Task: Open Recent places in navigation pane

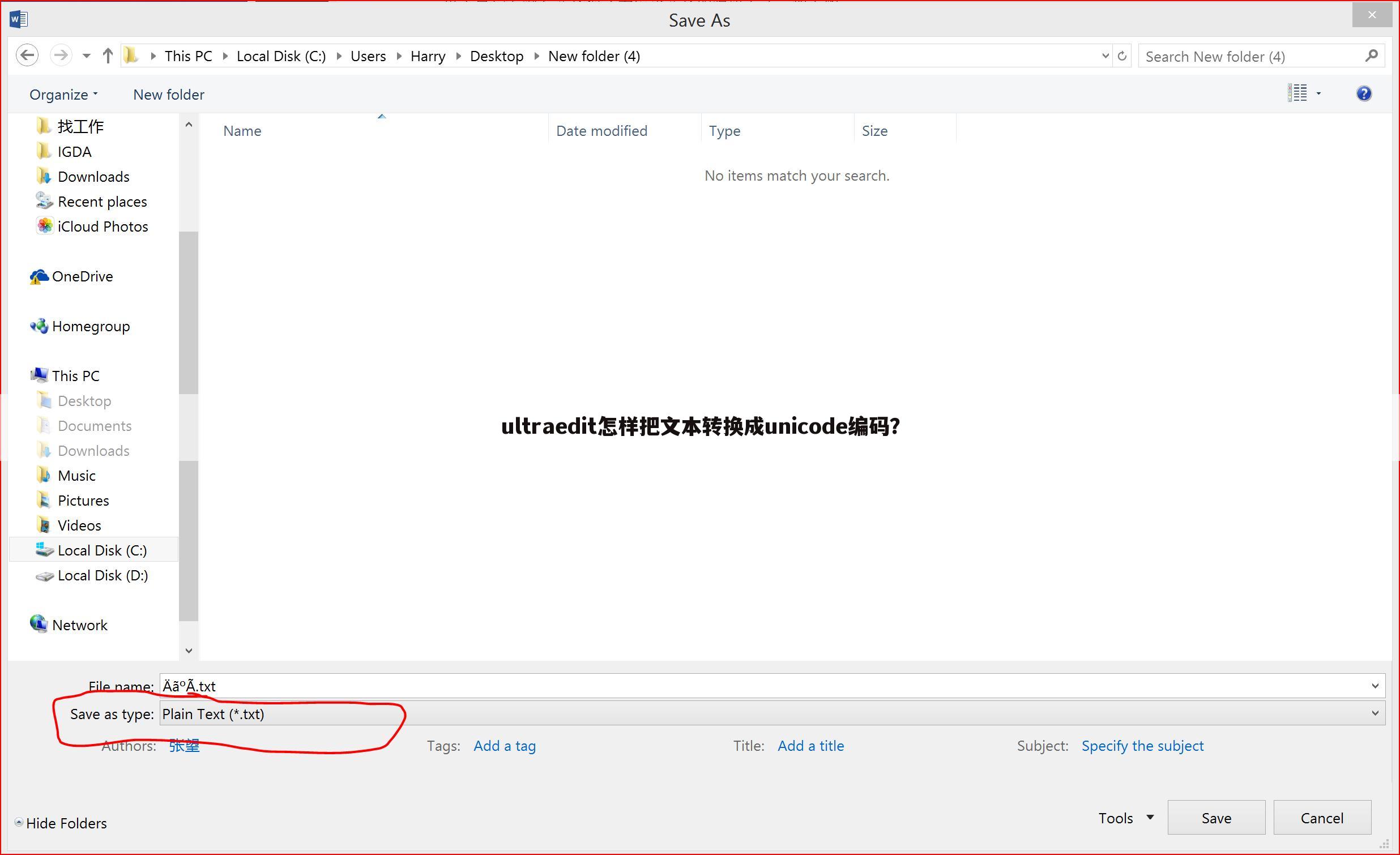Action: (x=103, y=202)
